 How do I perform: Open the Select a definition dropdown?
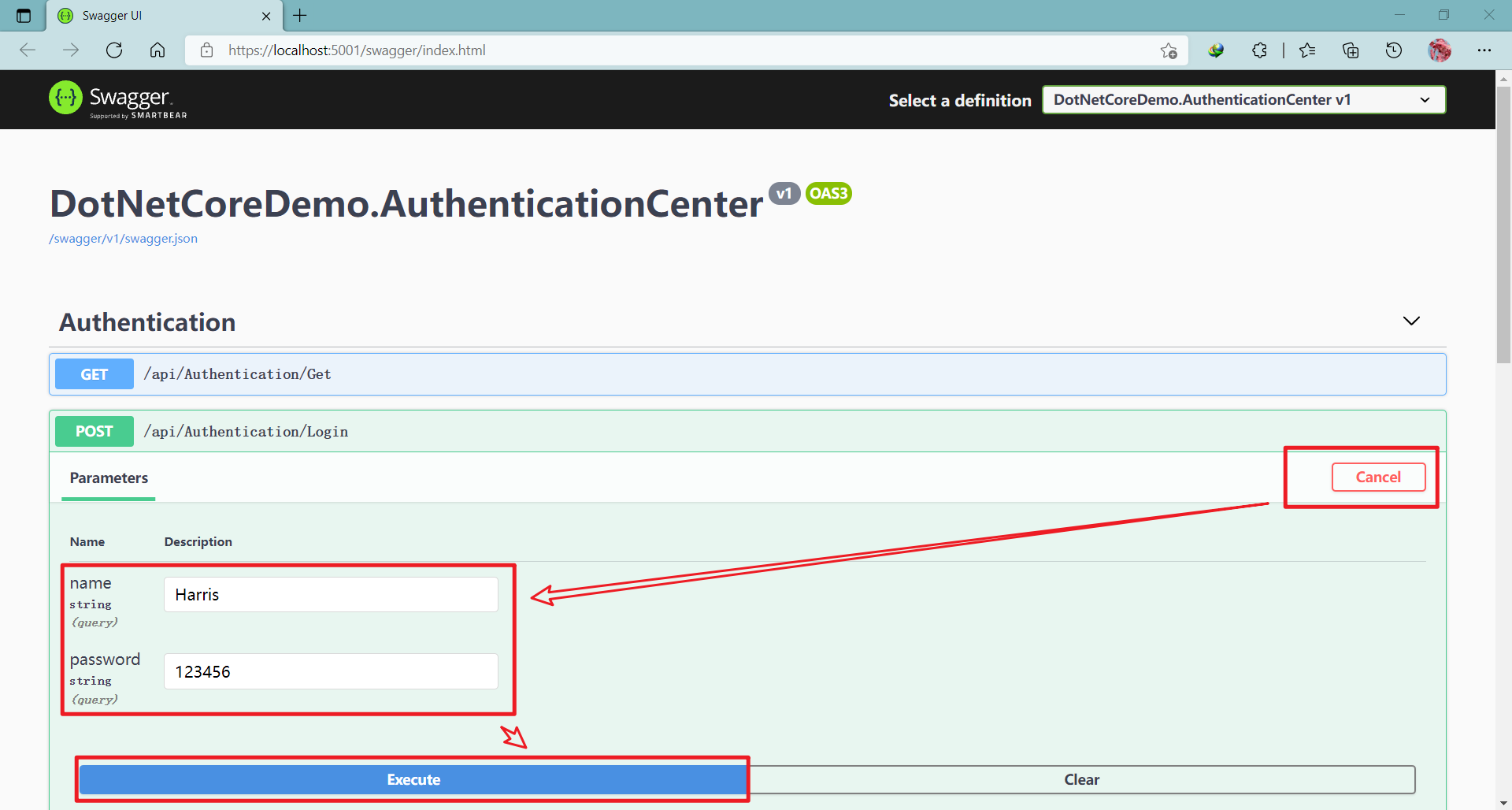click(x=1243, y=100)
